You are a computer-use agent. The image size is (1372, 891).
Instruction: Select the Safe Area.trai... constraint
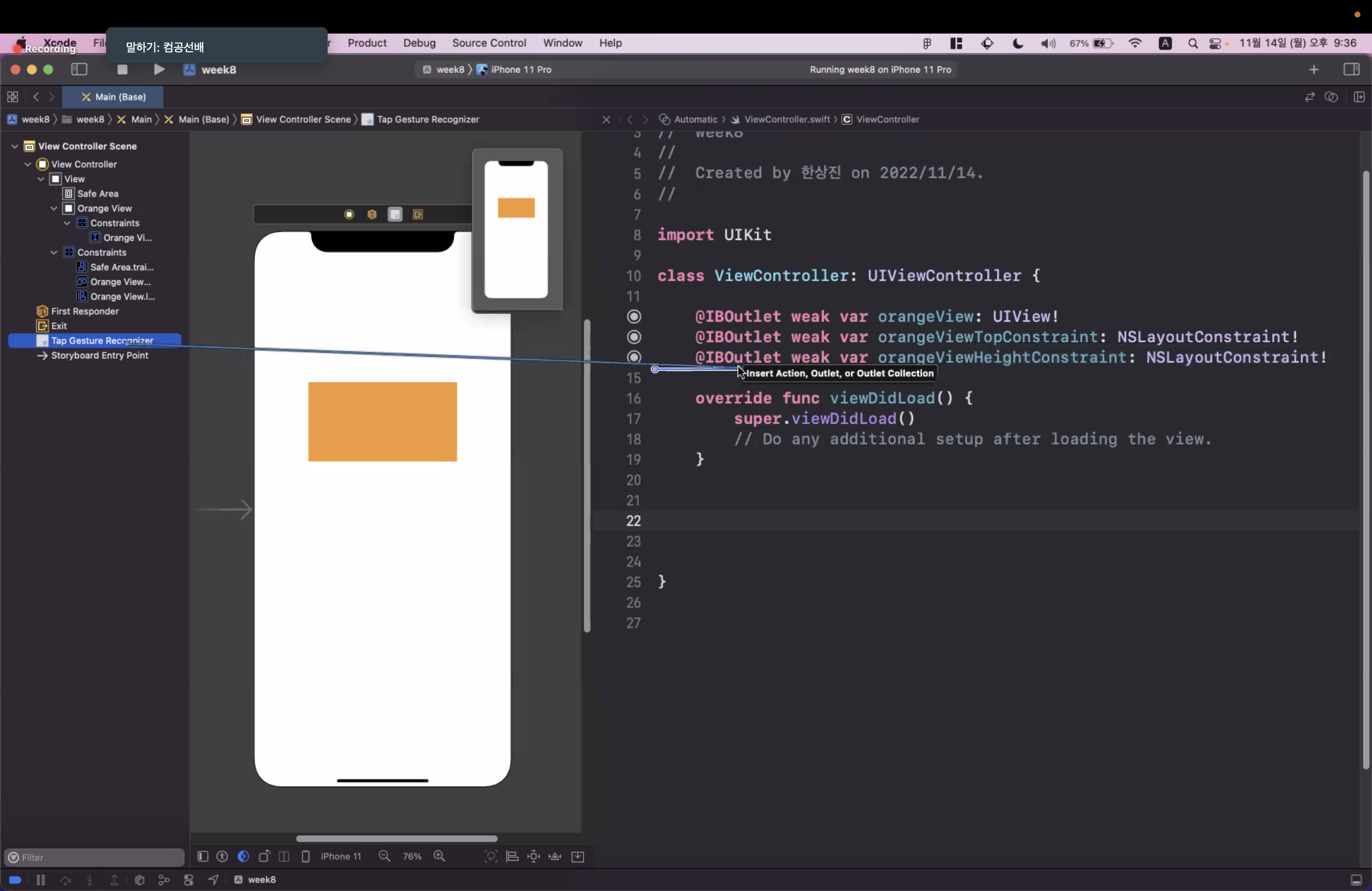[122, 267]
